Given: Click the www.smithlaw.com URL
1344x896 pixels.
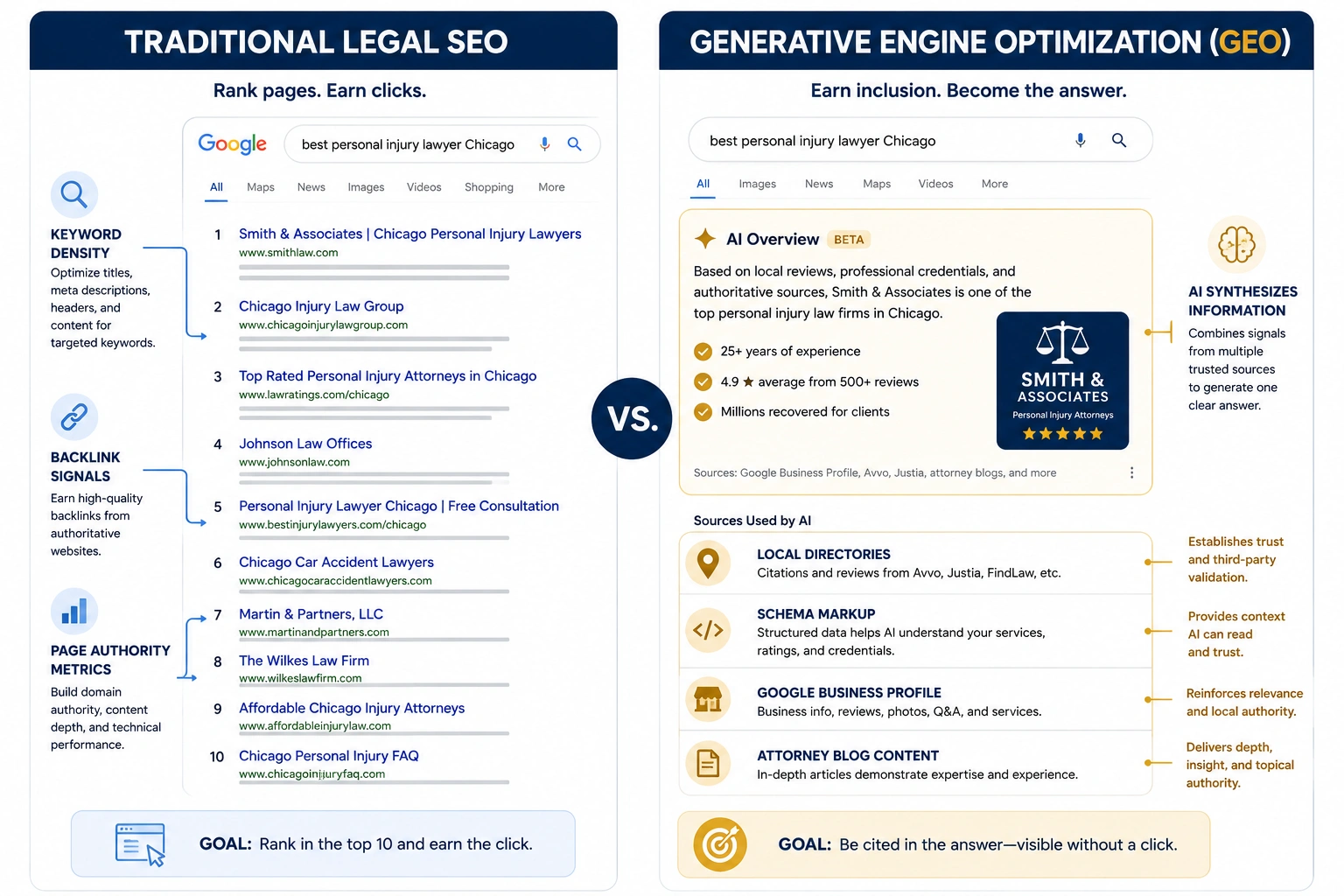Looking at the screenshot, I should point(289,253).
